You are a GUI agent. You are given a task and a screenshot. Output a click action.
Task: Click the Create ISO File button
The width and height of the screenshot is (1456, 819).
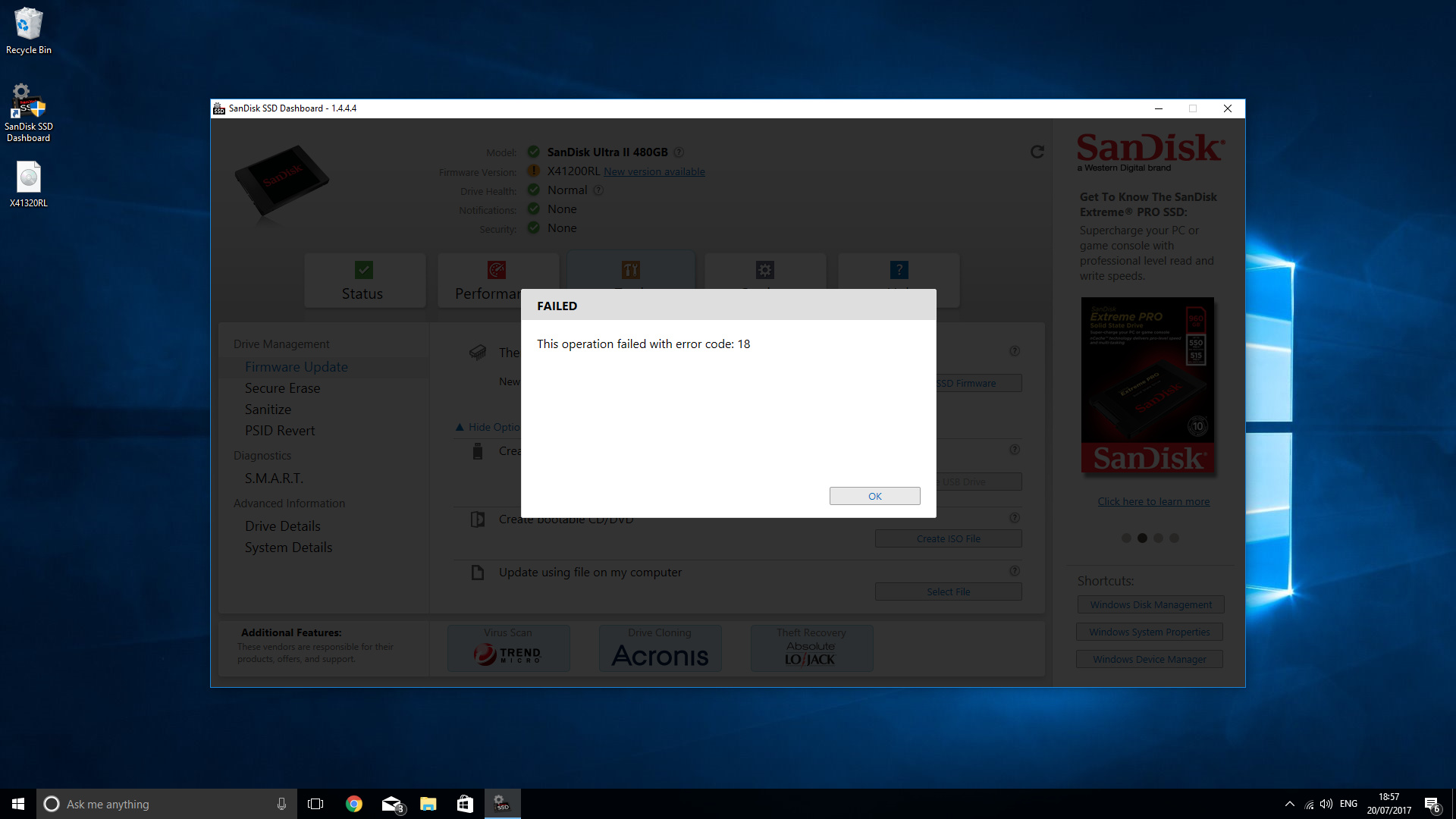pyautogui.click(x=948, y=538)
